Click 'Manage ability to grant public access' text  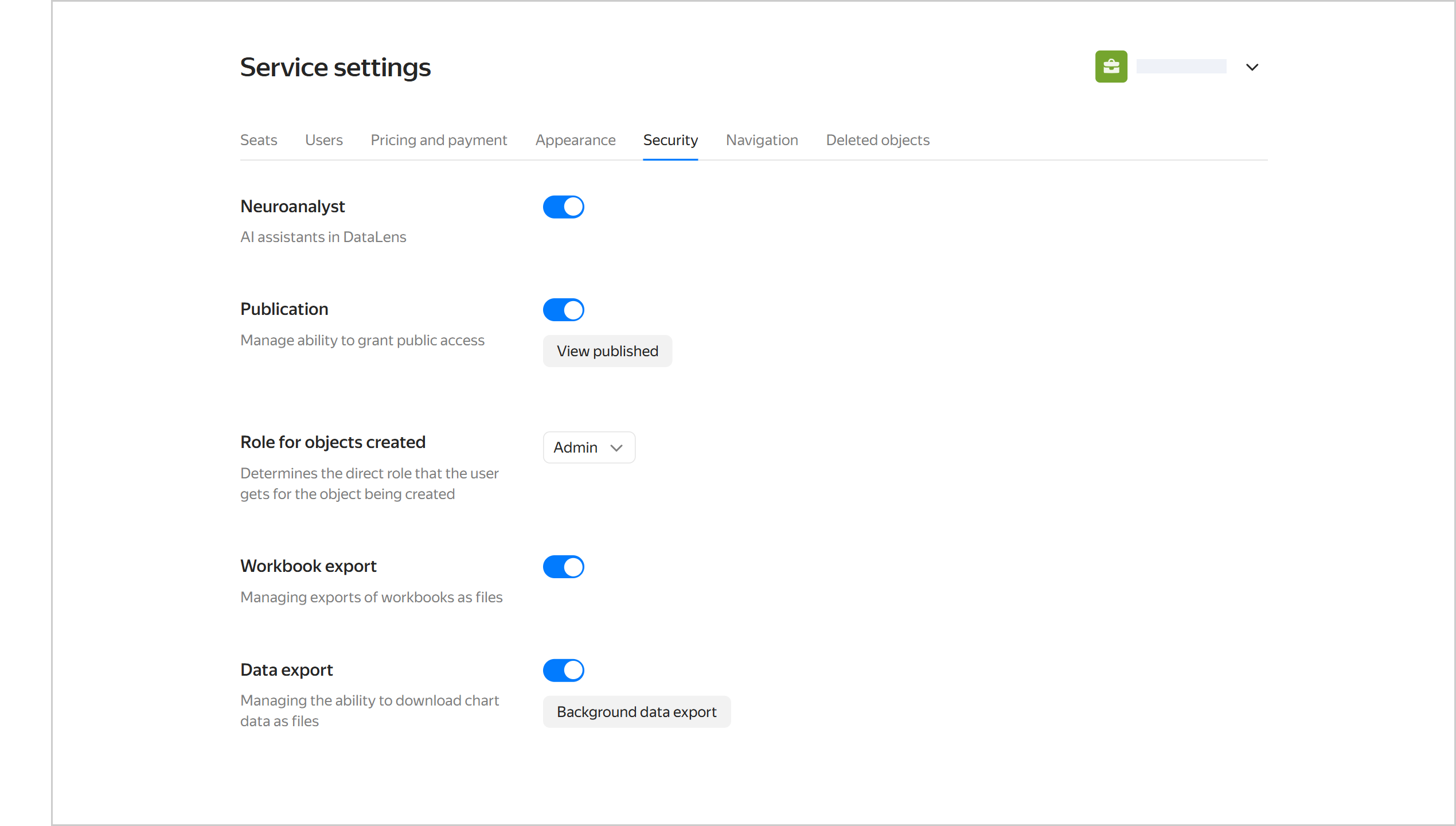(362, 340)
